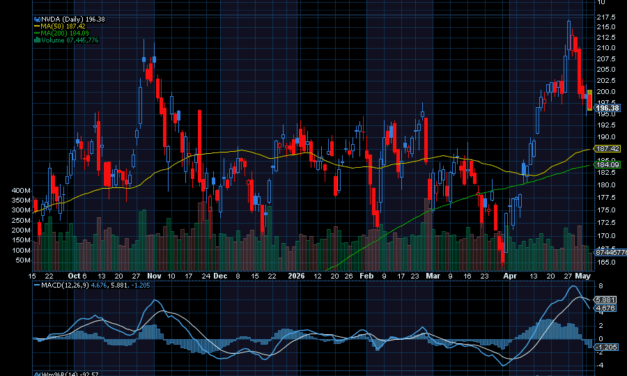Click the Apr label on the date axis

[x=510, y=276]
